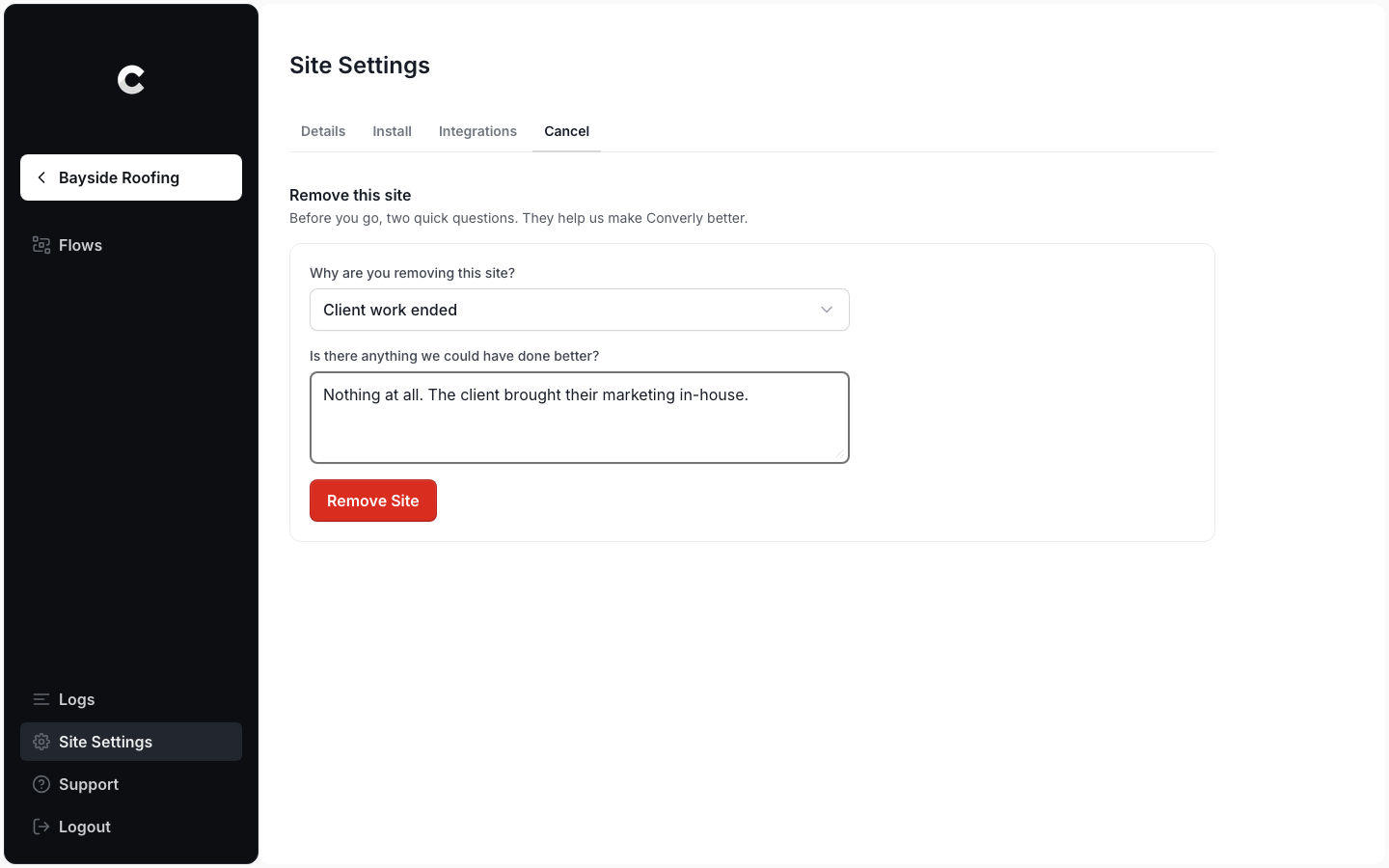The width and height of the screenshot is (1389, 868).
Task: Click the textarea resize handle corner
Action: 840,454
